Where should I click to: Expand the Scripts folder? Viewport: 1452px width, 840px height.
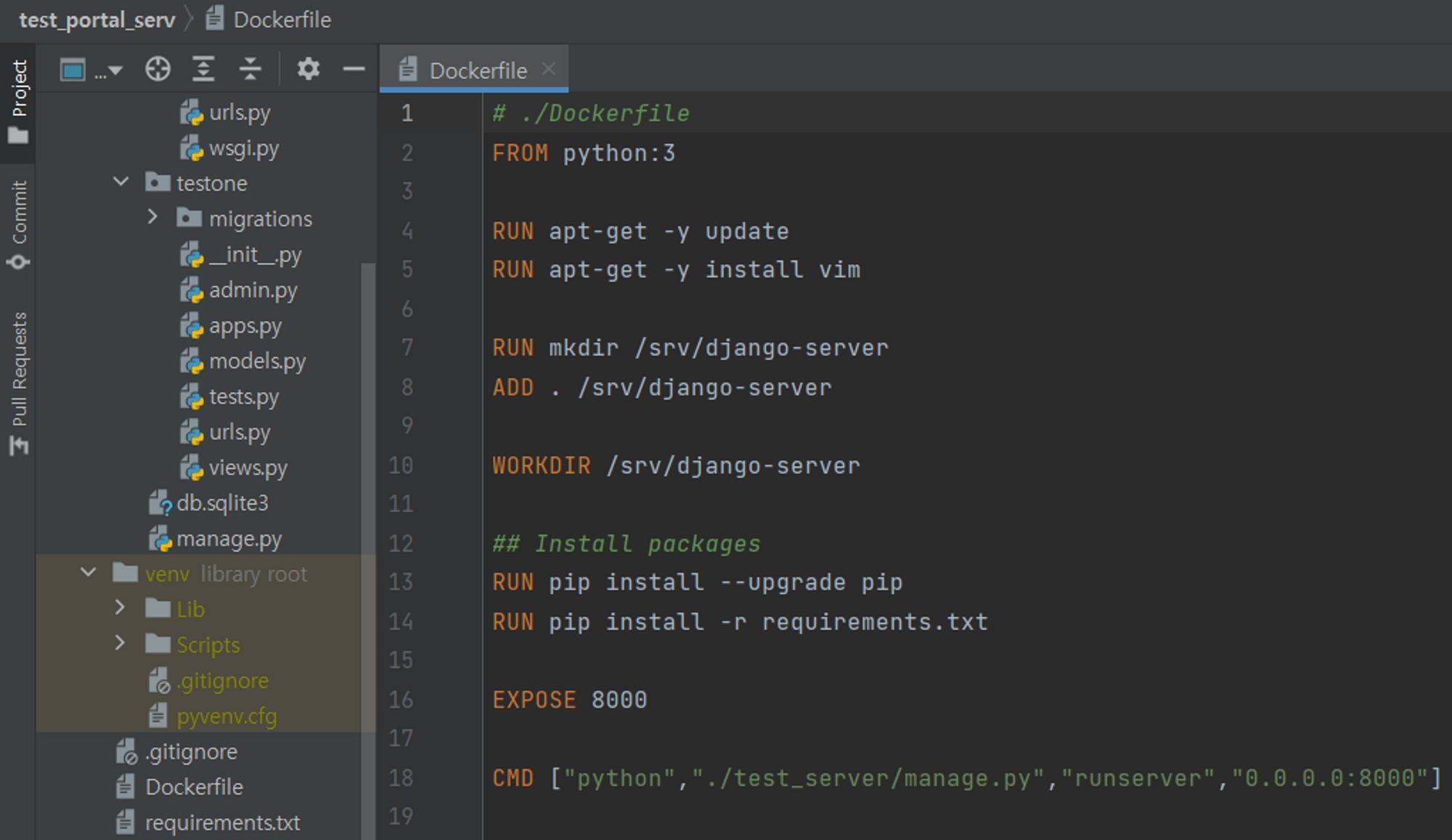tap(121, 643)
